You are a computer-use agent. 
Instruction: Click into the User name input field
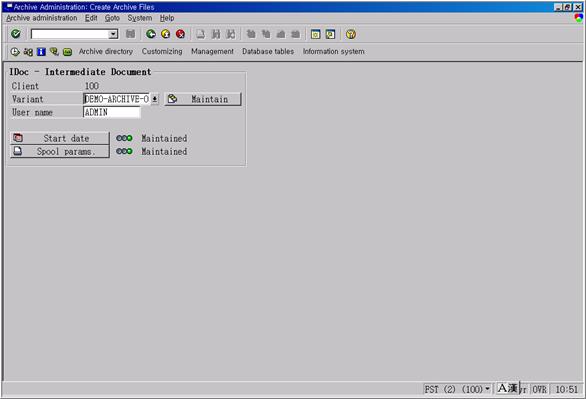(112, 112)
